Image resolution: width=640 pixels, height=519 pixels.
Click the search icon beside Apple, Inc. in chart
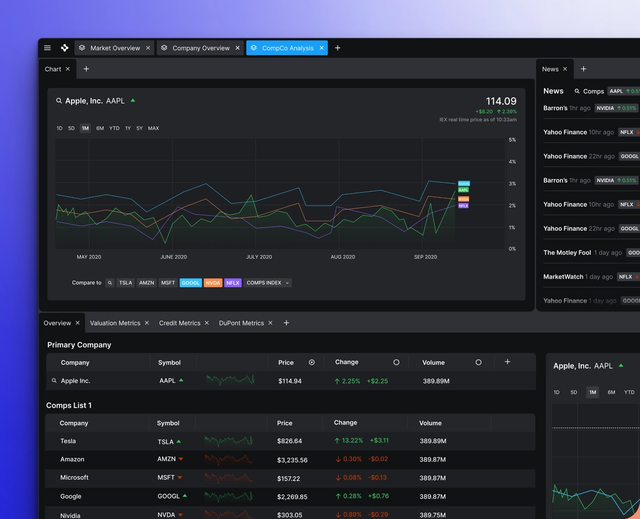tap(59, 100)
